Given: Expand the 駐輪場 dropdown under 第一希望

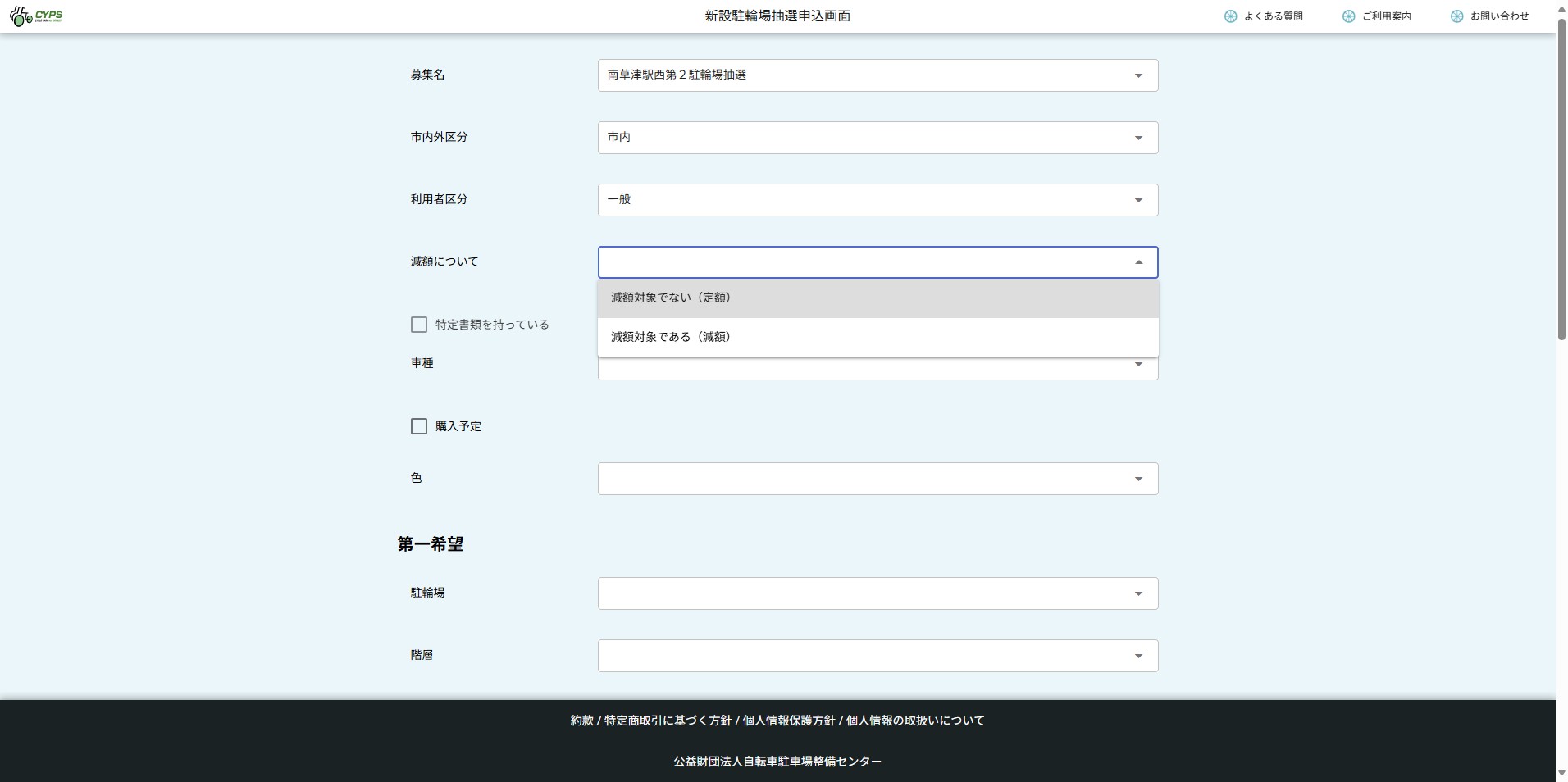Looking at the screenshot, I should pyautogui.click(x=877, y=593).
